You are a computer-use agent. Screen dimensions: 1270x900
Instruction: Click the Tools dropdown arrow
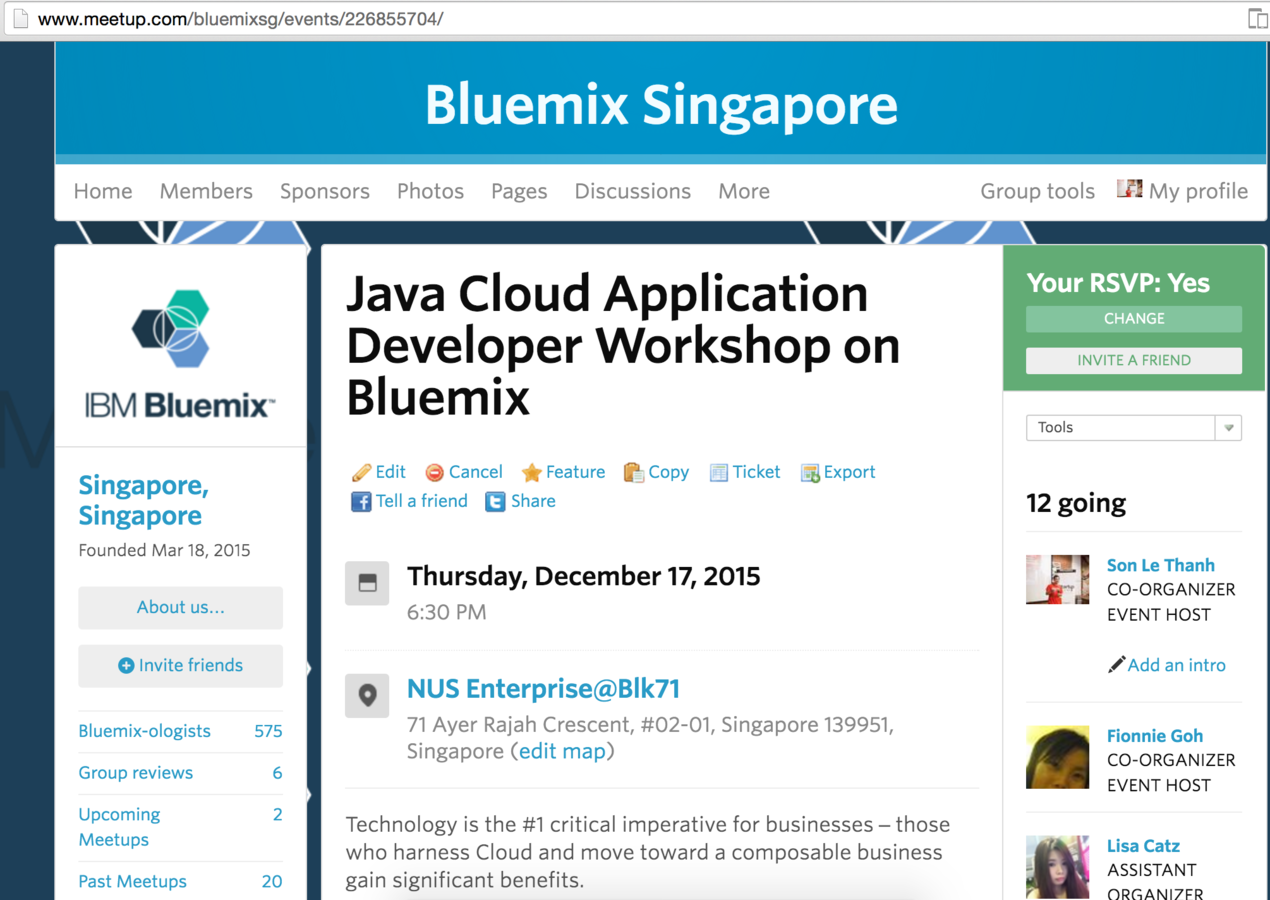coord(1229,427)
